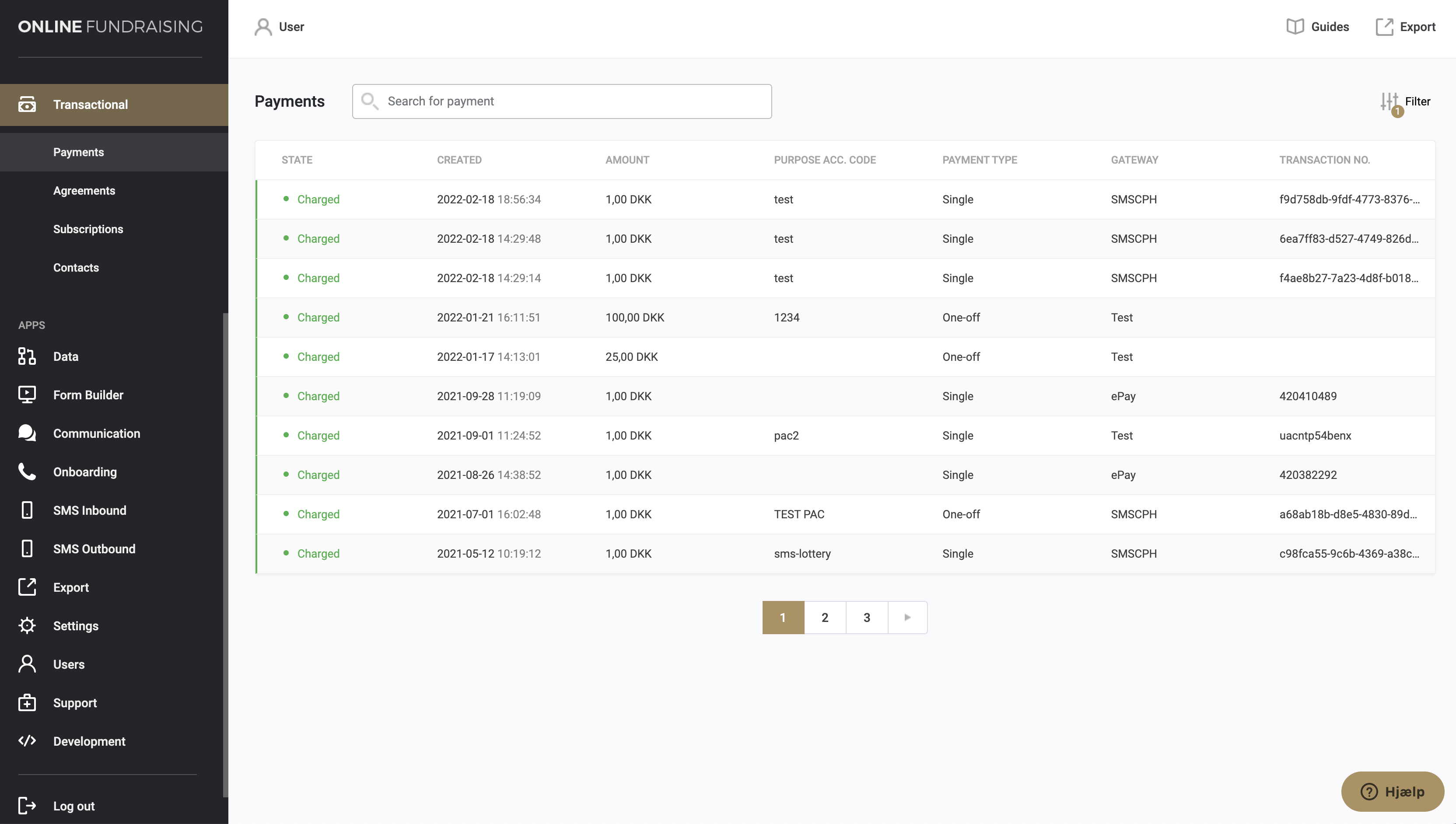Screen dimensions: 1456x824
Task: Open the Payments menu item
Action: tap(114, 152)
